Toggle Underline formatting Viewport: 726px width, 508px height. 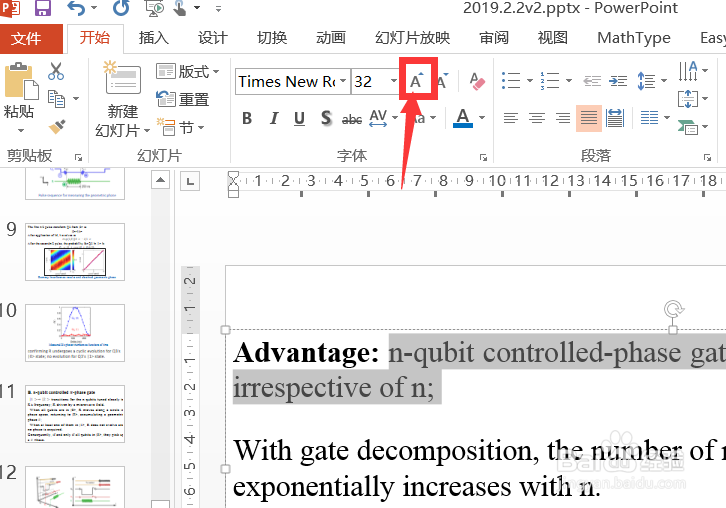click(300, 119)
